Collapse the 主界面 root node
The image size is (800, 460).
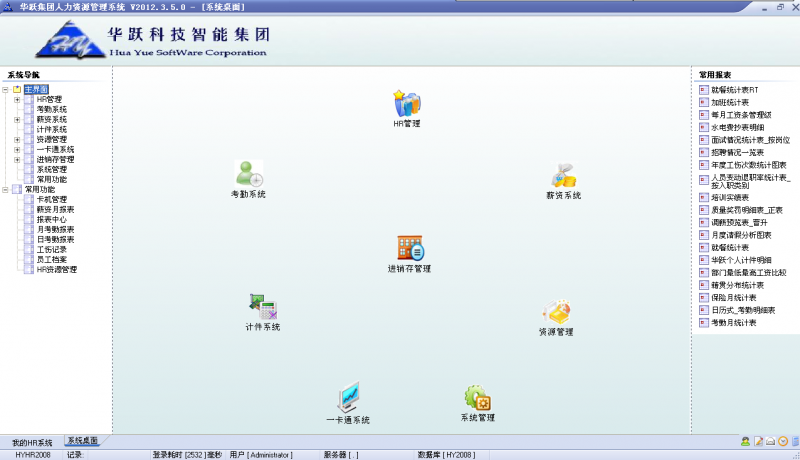click(x=6, y=90)
